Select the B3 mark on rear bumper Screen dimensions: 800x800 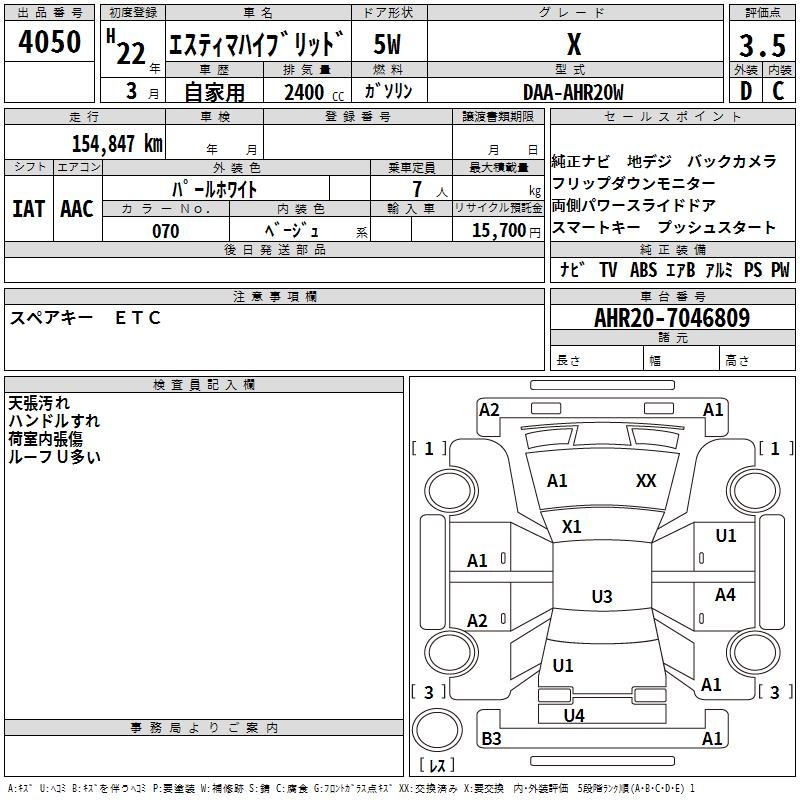click(x=491, y=738)
